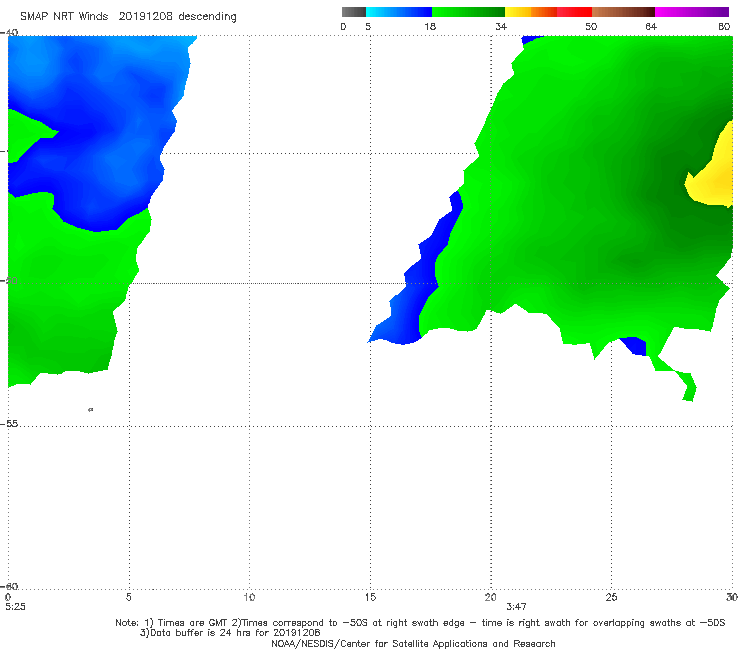This screenshot has width=740, height=650.
Task: Click the latitude label '-40'
Action: click(9, 33)
